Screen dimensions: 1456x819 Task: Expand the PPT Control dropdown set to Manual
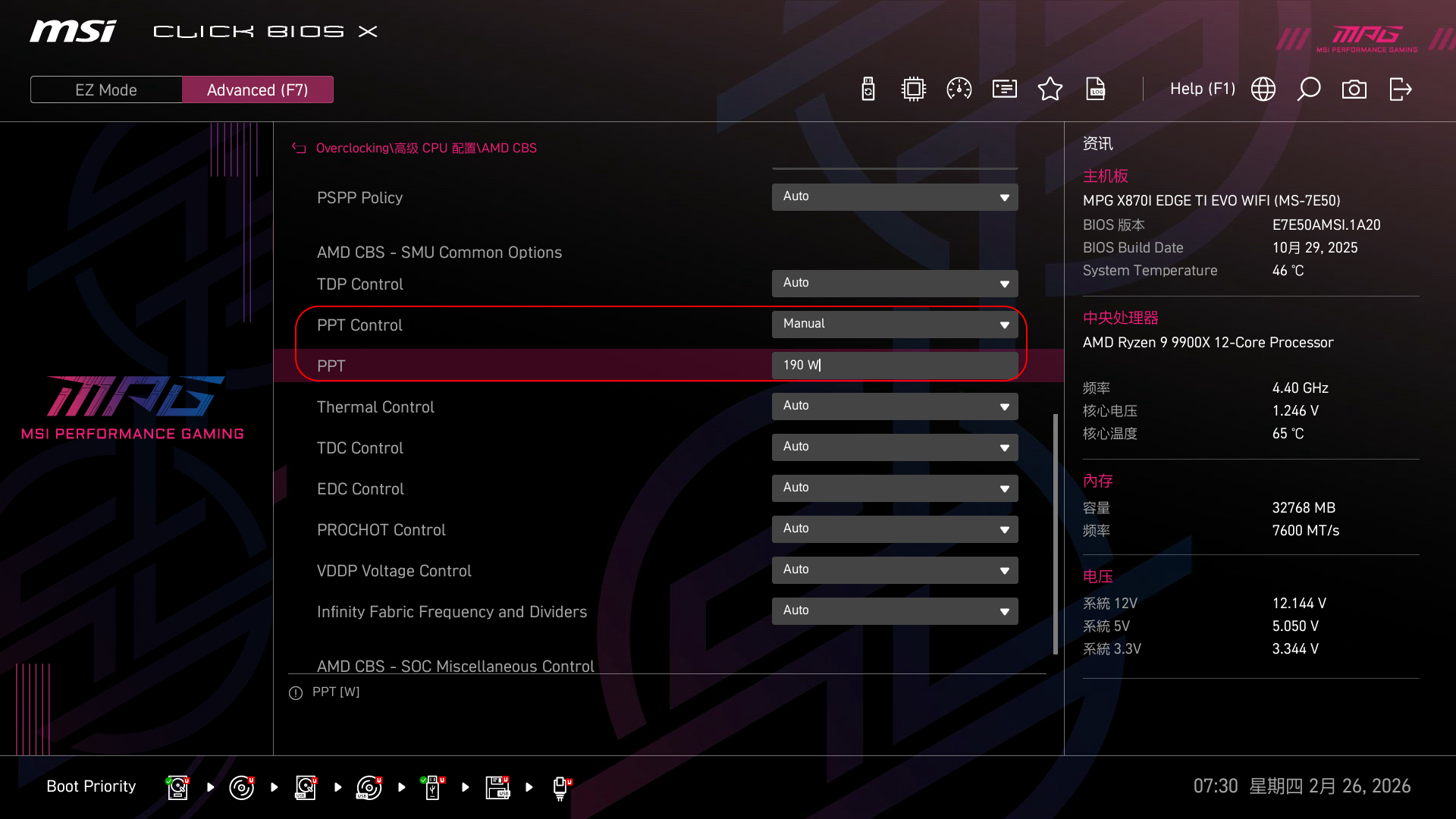[x=895, y=325]
